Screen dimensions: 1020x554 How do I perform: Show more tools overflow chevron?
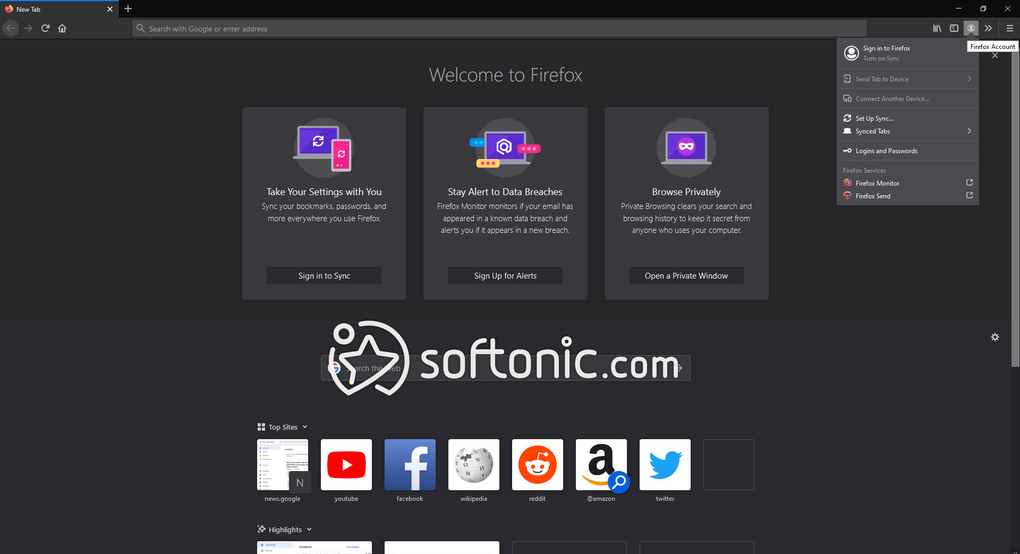click(x=988, y=28)
